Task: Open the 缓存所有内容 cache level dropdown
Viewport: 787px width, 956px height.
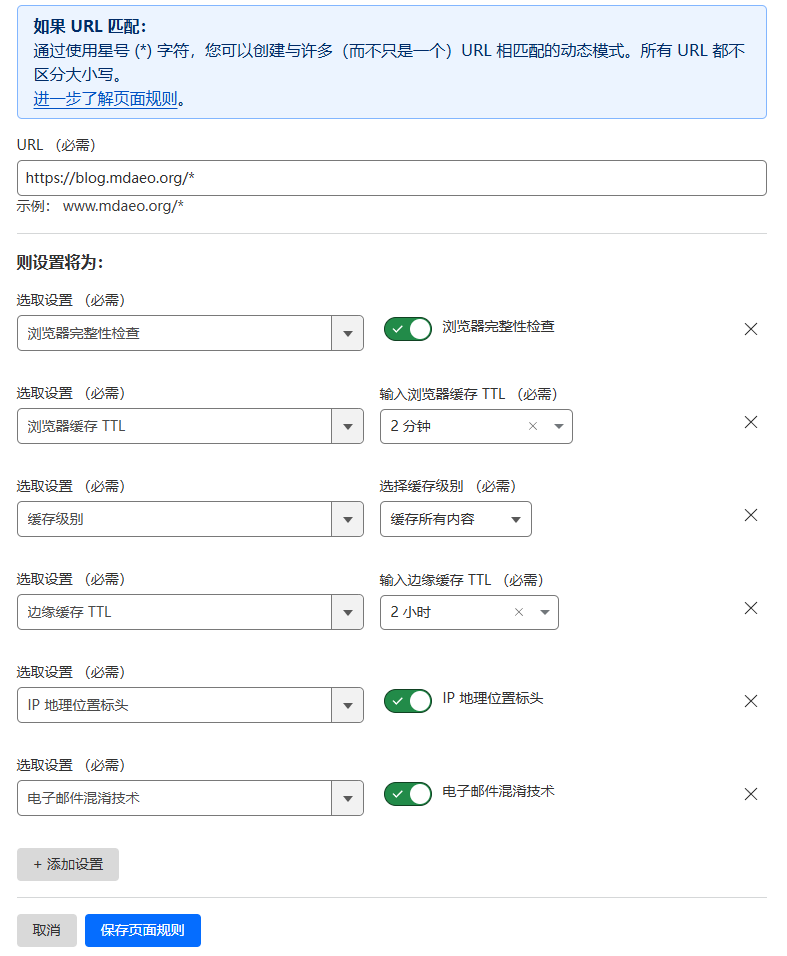Action: pyautogui.click(x=455, y=519)
